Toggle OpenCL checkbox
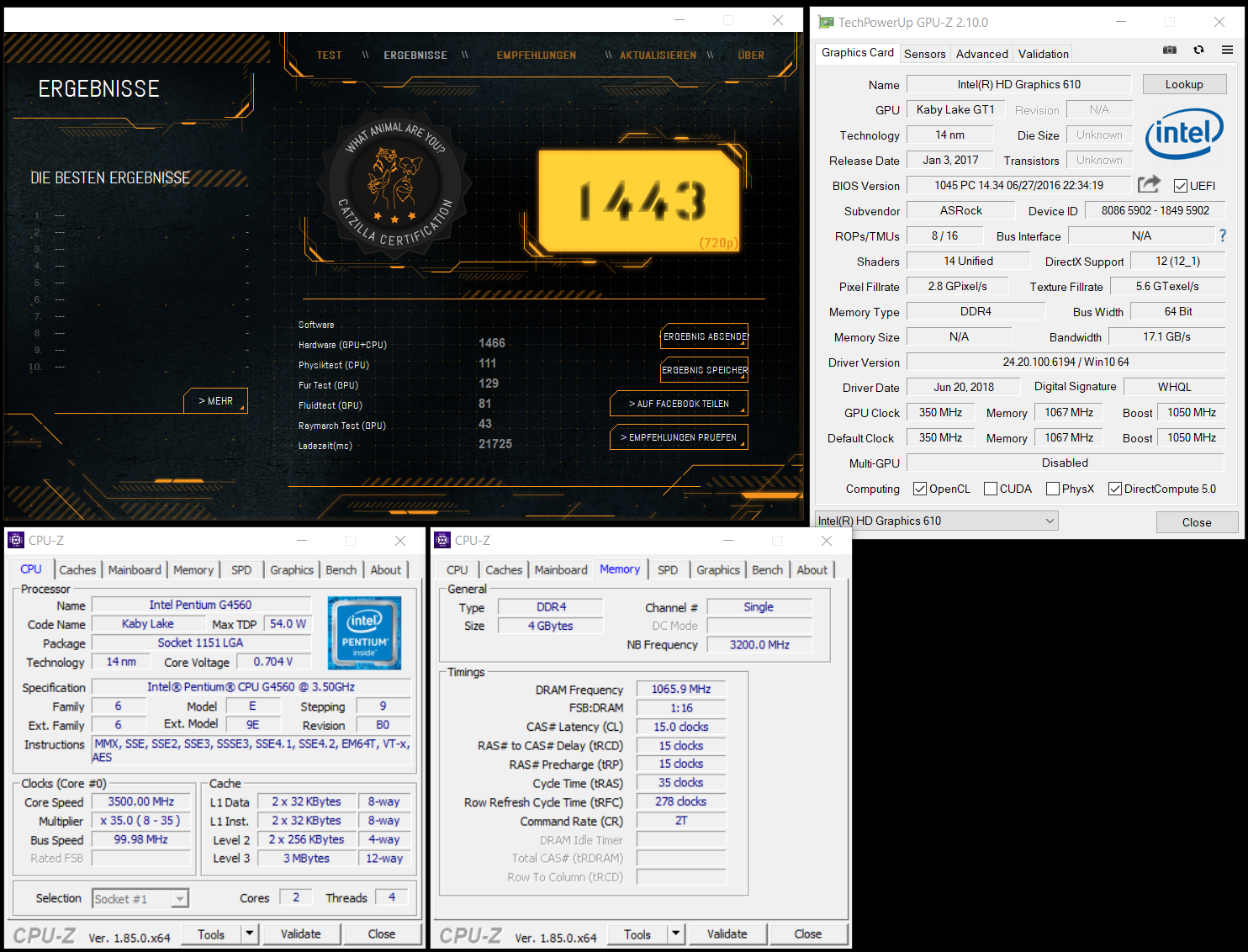 [920, 489]
